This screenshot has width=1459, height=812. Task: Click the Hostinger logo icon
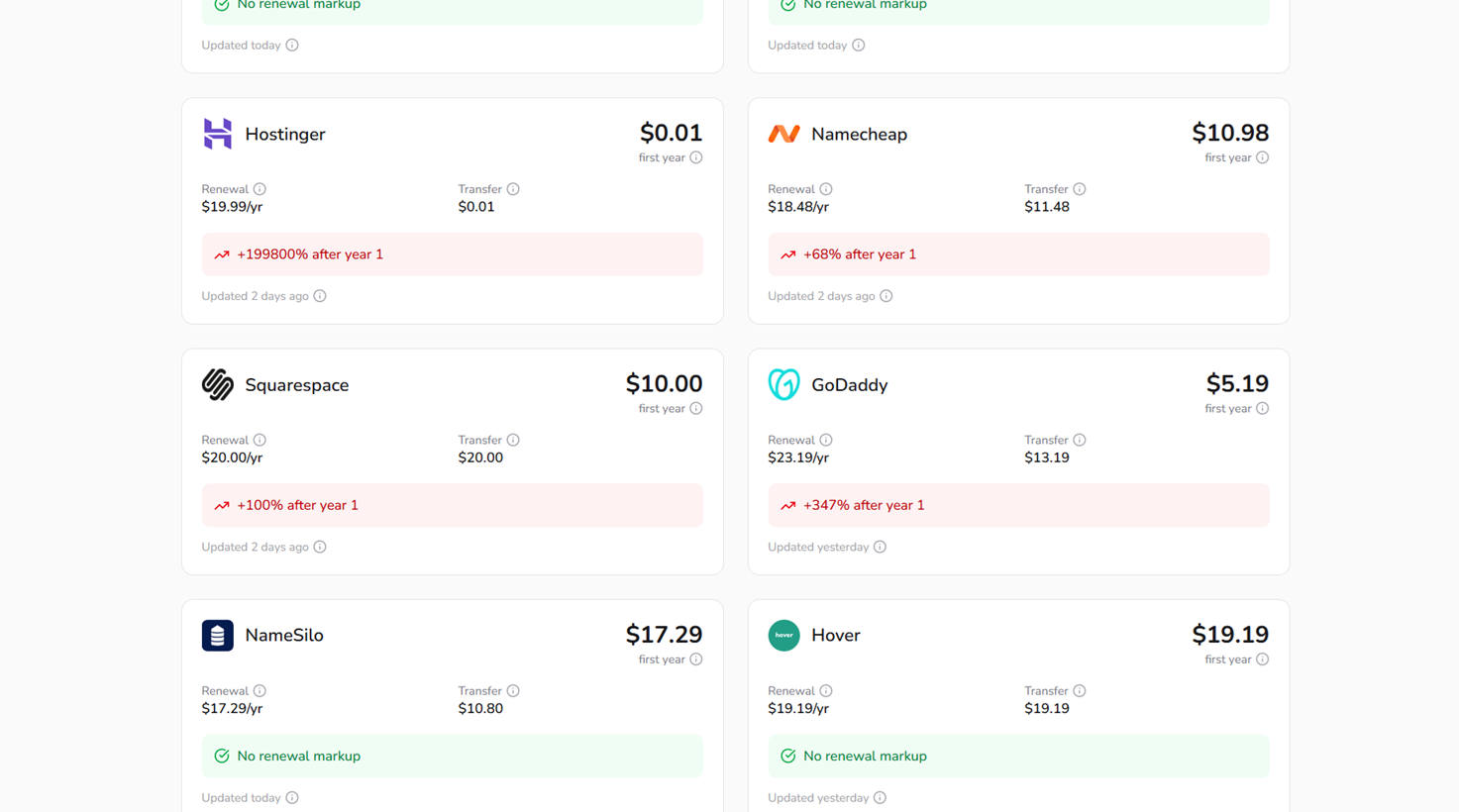217,134
